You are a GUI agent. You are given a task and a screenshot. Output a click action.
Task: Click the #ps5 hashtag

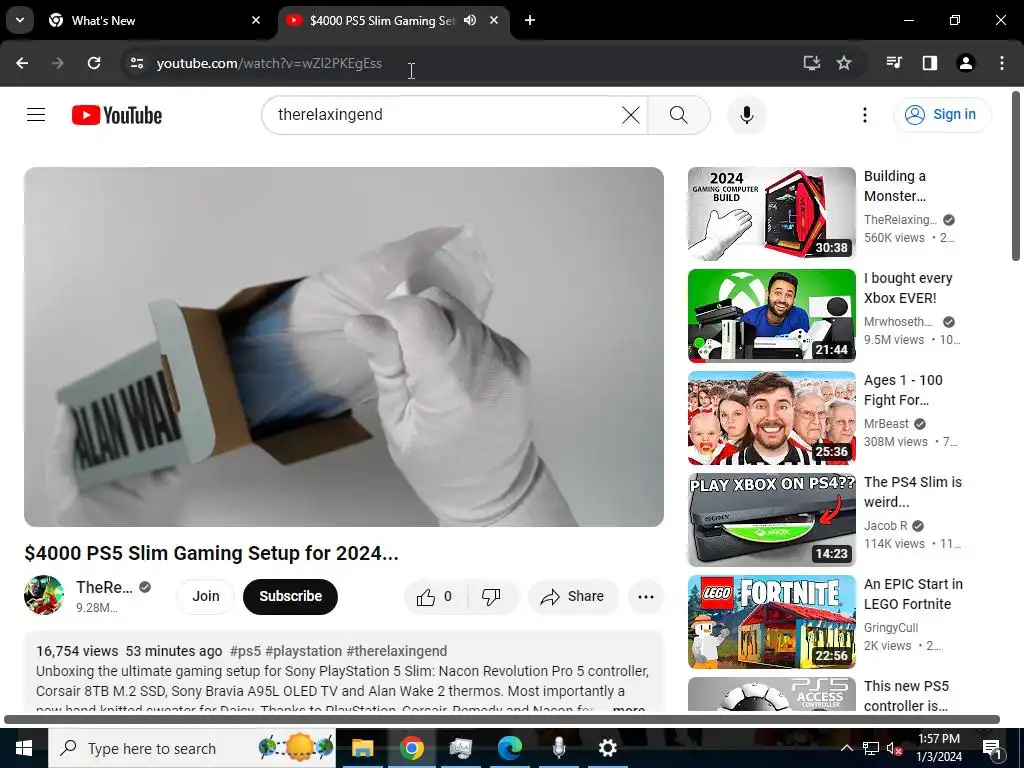(245, 651)
